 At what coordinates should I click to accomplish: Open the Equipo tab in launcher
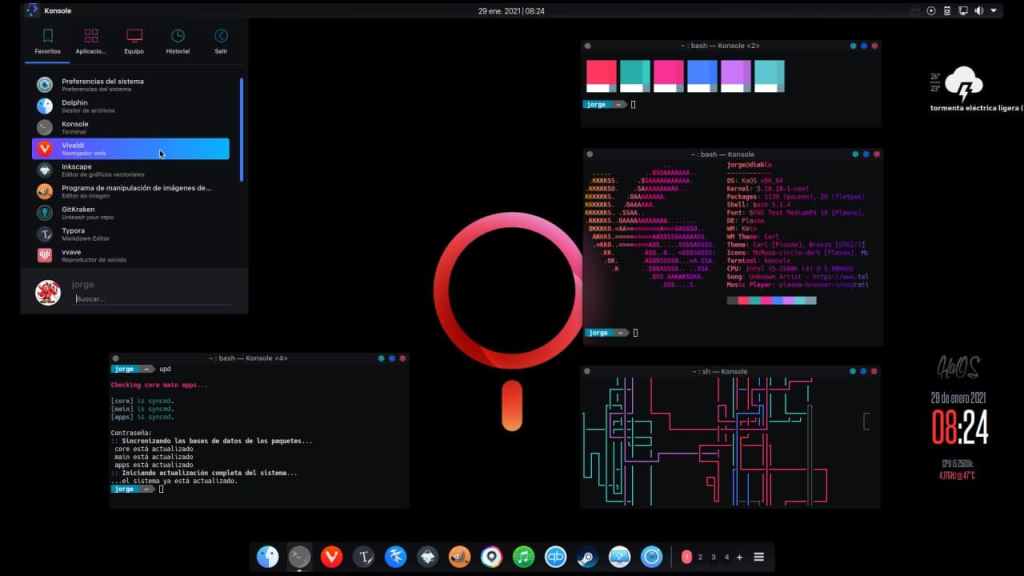(134, 41)
